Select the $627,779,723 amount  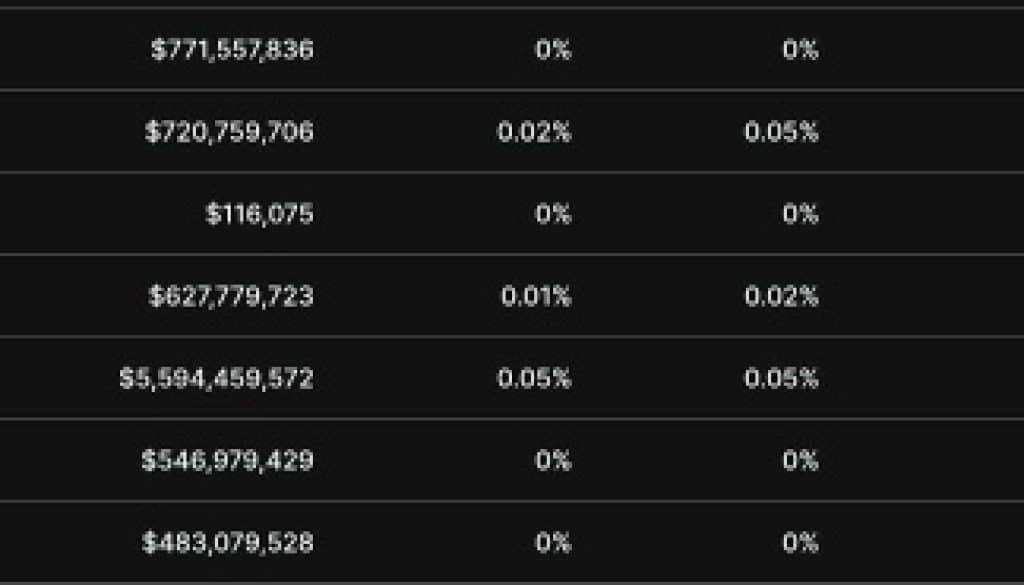(x=231, y=296)
